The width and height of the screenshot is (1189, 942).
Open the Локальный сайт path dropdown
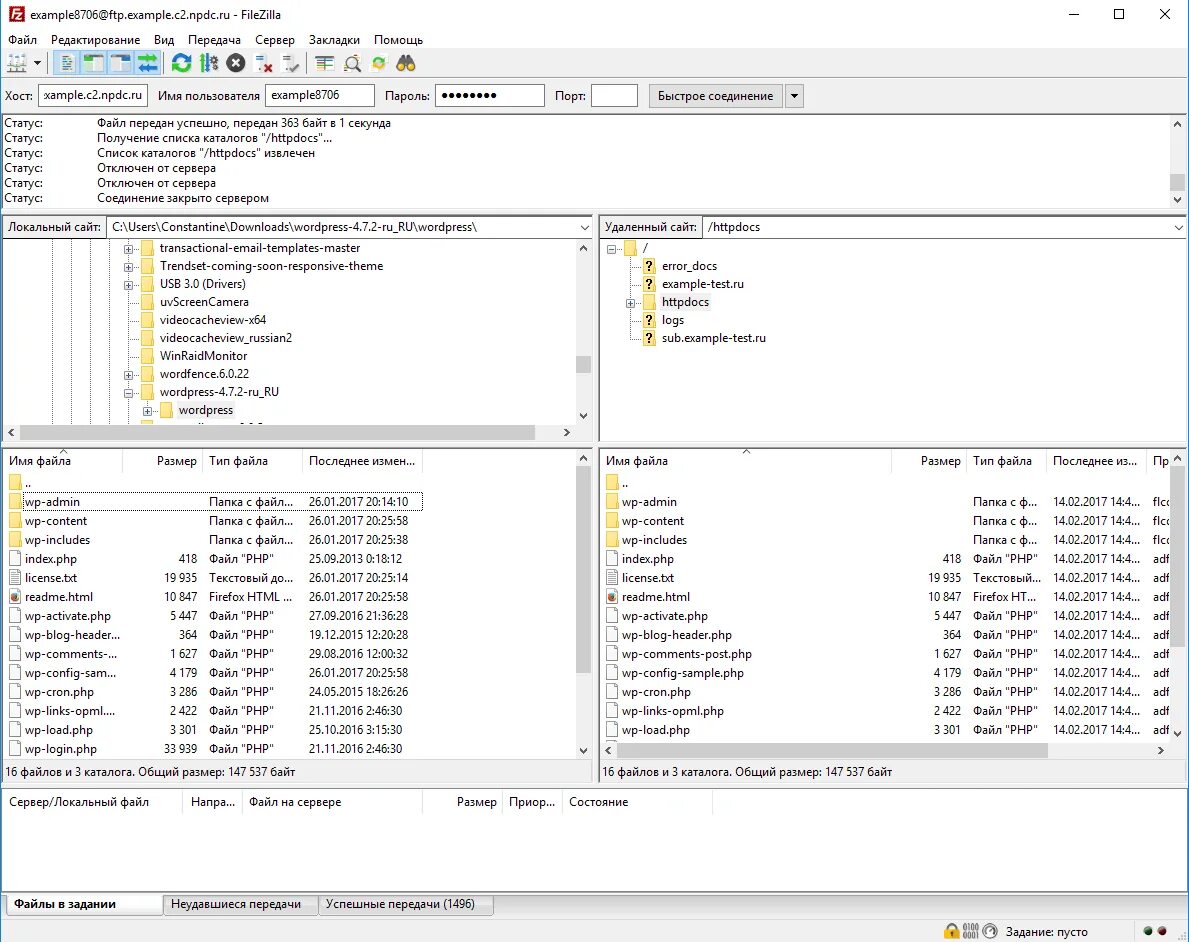point(585,228)
